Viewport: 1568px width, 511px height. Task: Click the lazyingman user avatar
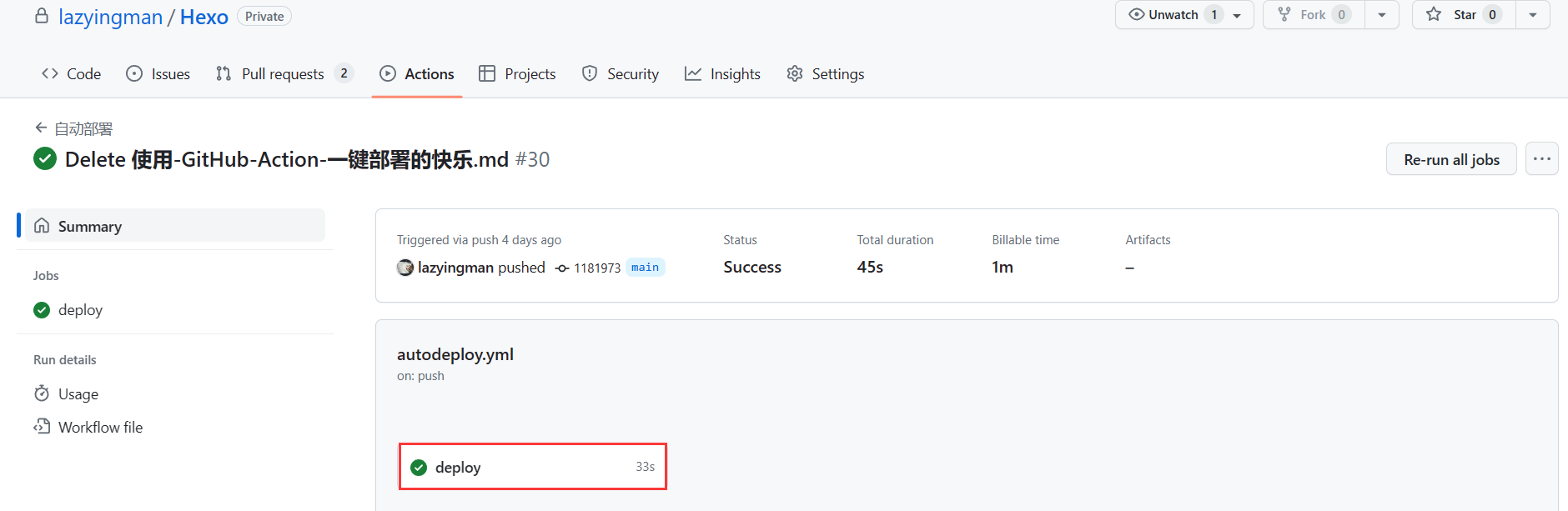click(405, 268)
